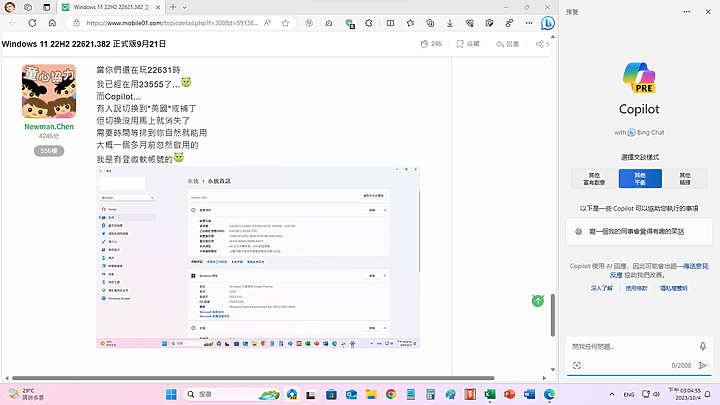Share the forum thread

coord(542,44)
